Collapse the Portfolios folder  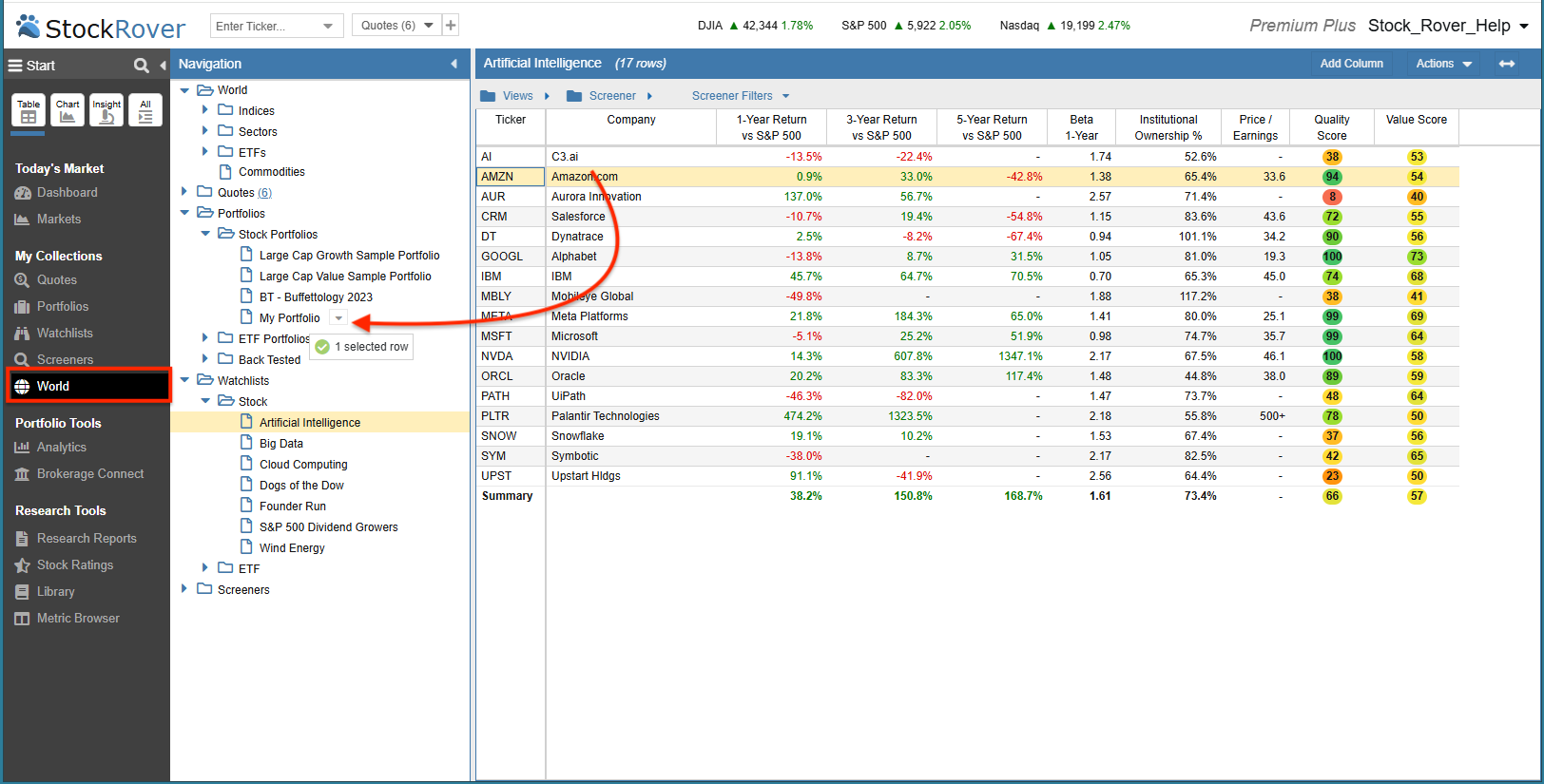pos(184,213)
